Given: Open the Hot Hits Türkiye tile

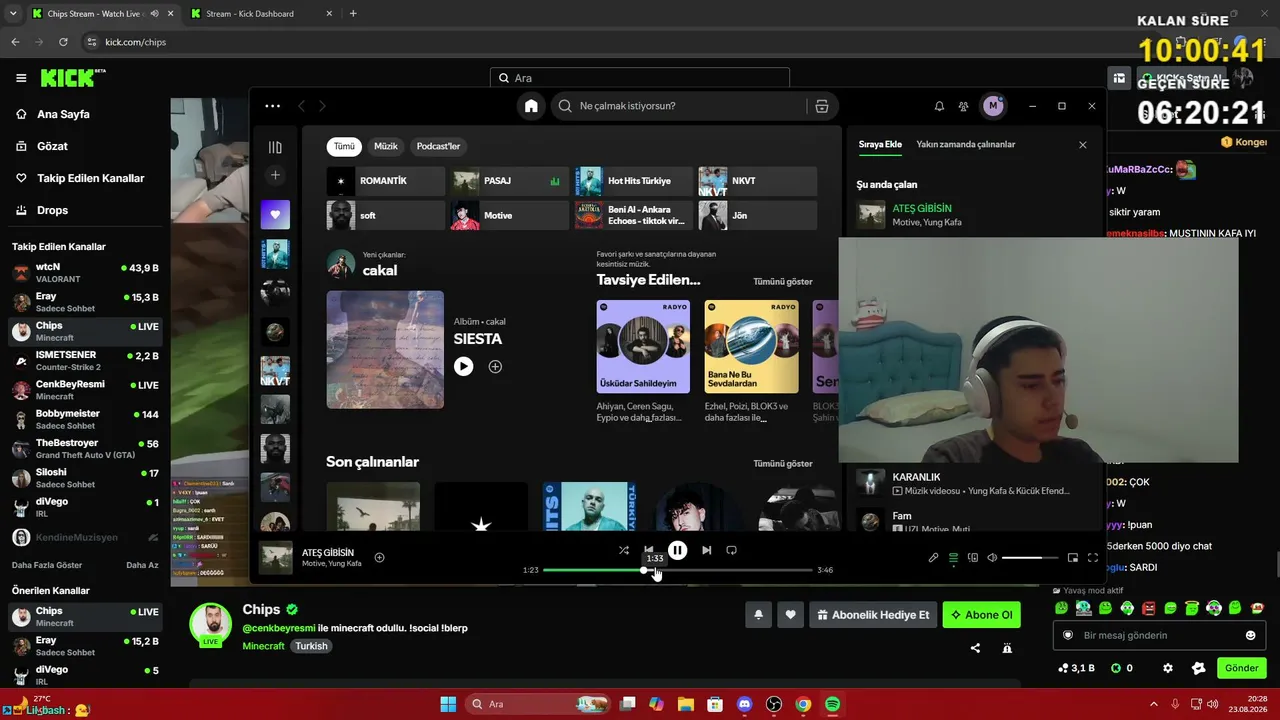Looking at the screenshot, I should point(633,181).
